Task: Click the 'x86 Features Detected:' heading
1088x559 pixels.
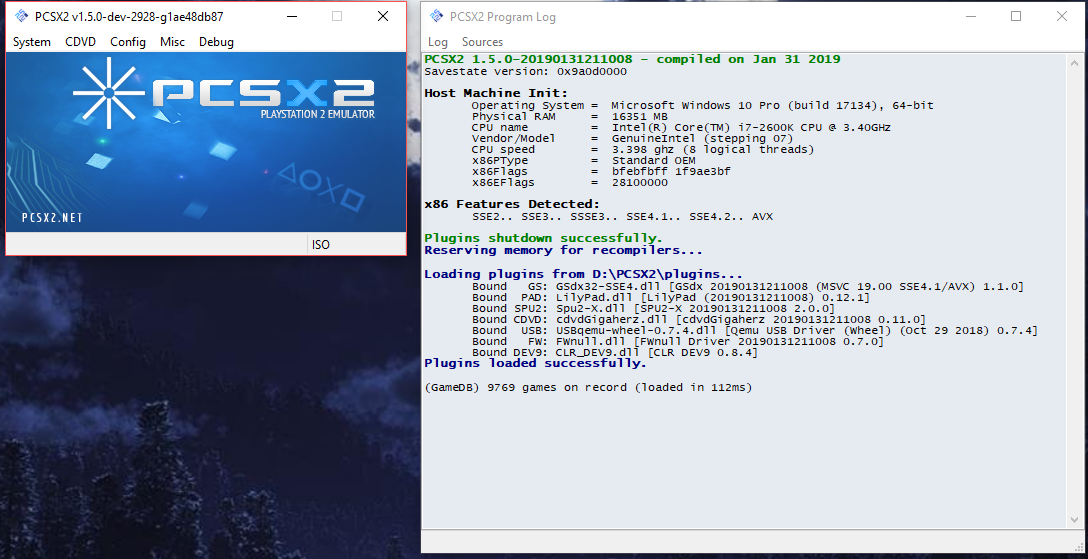Action: tap(512, 204)
